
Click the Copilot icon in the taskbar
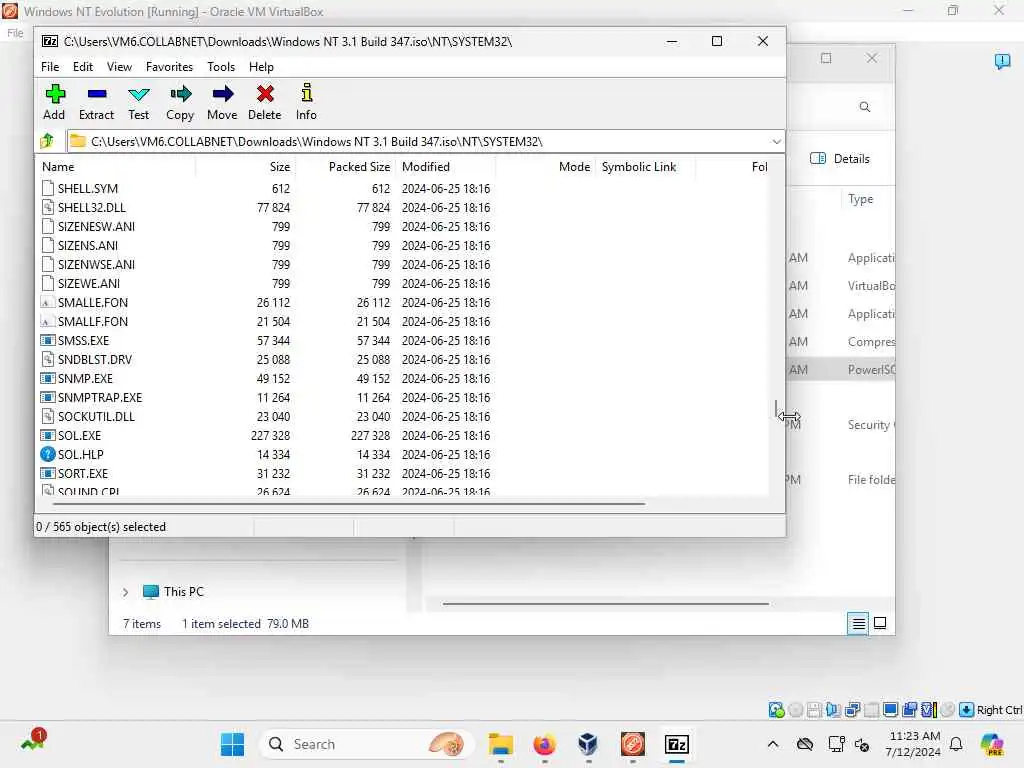click(x=992, y=744)
